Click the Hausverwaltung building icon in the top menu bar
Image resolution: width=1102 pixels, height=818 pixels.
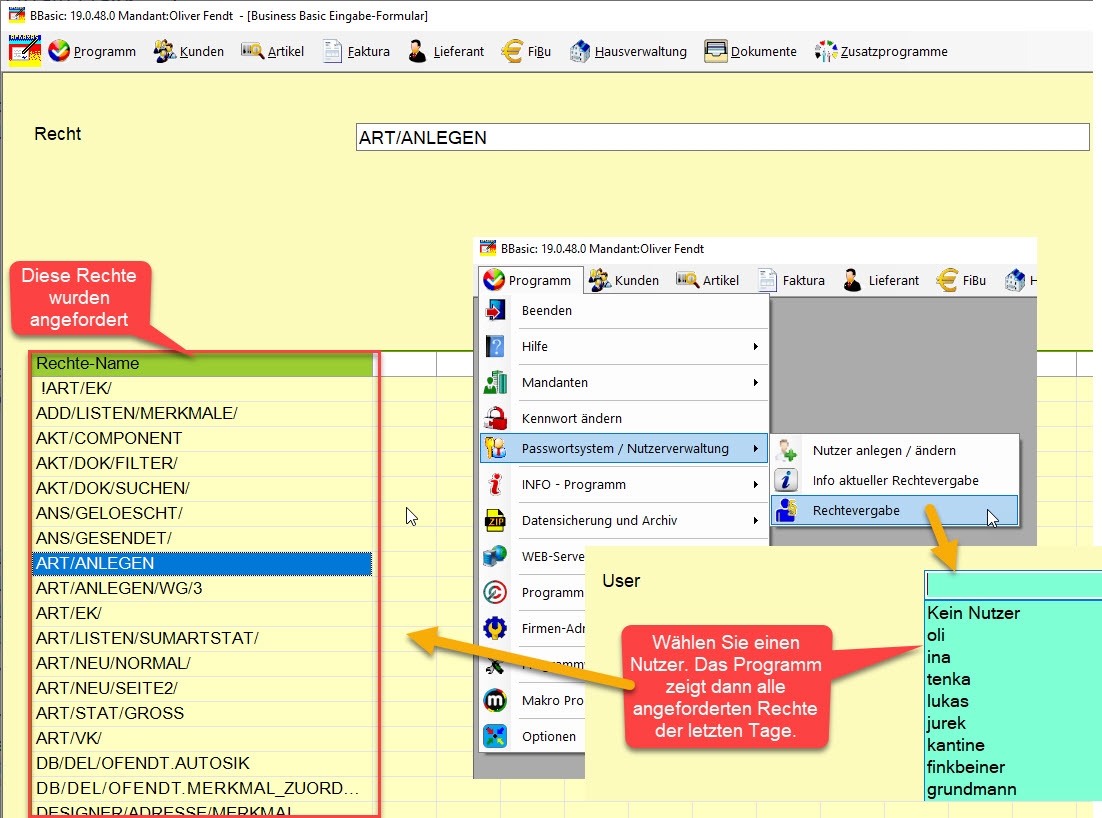pos(580,51)
